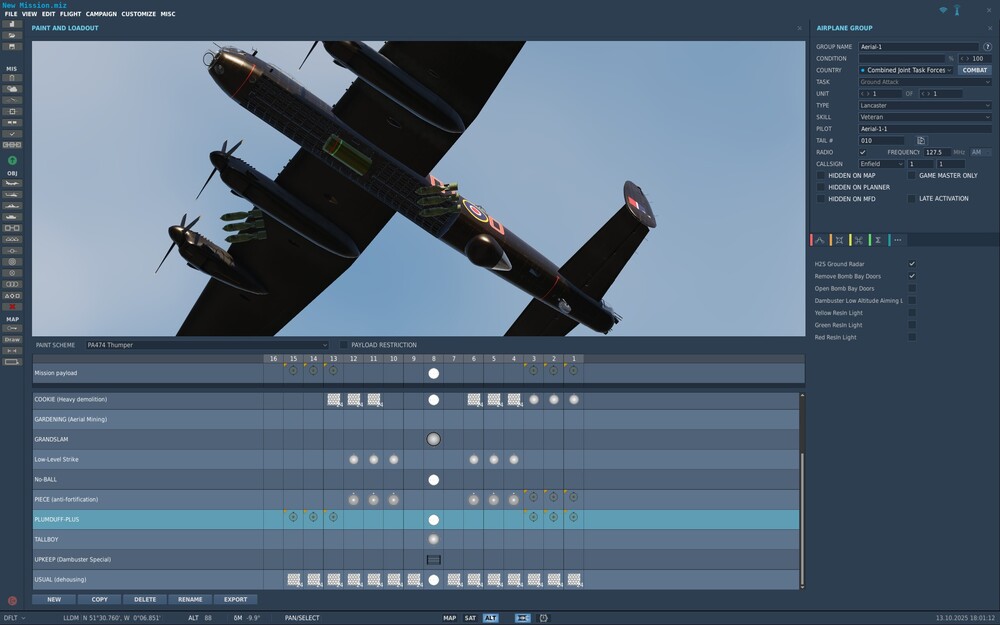Enable Open Bomb Bay Doors
Screen dimensions: 1000x625
point(912,288)
